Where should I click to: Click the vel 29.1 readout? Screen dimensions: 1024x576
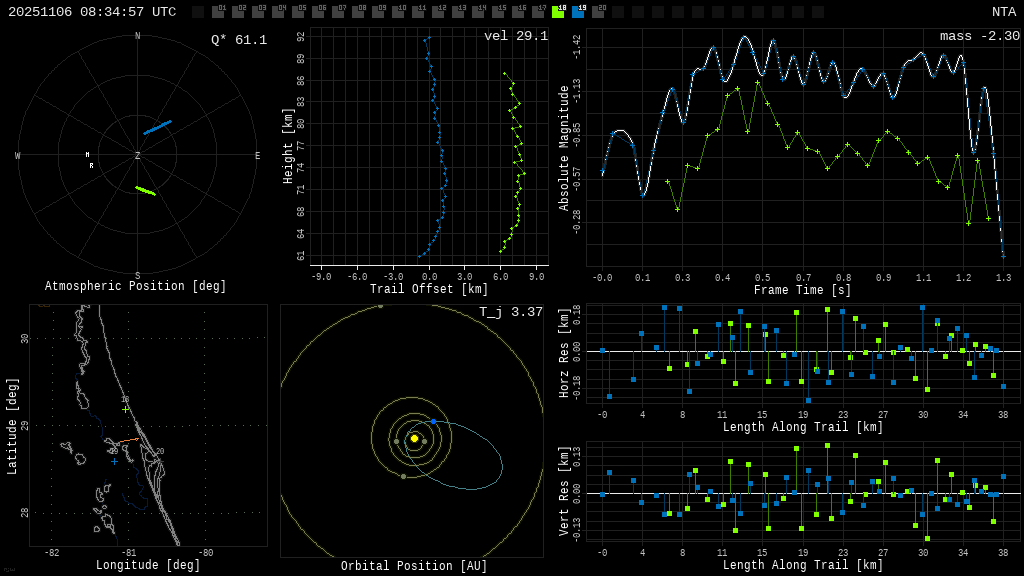pyautogui.click(x=515, y=36)
